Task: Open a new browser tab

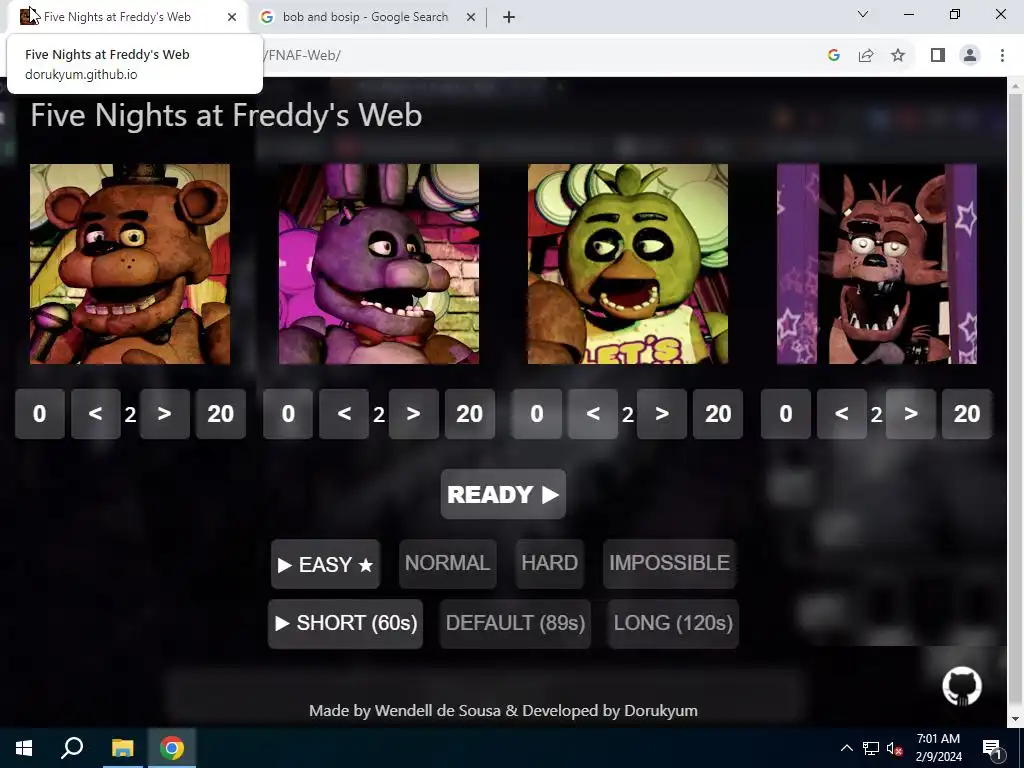Action: pyautogui.click(x=509, y=17)
